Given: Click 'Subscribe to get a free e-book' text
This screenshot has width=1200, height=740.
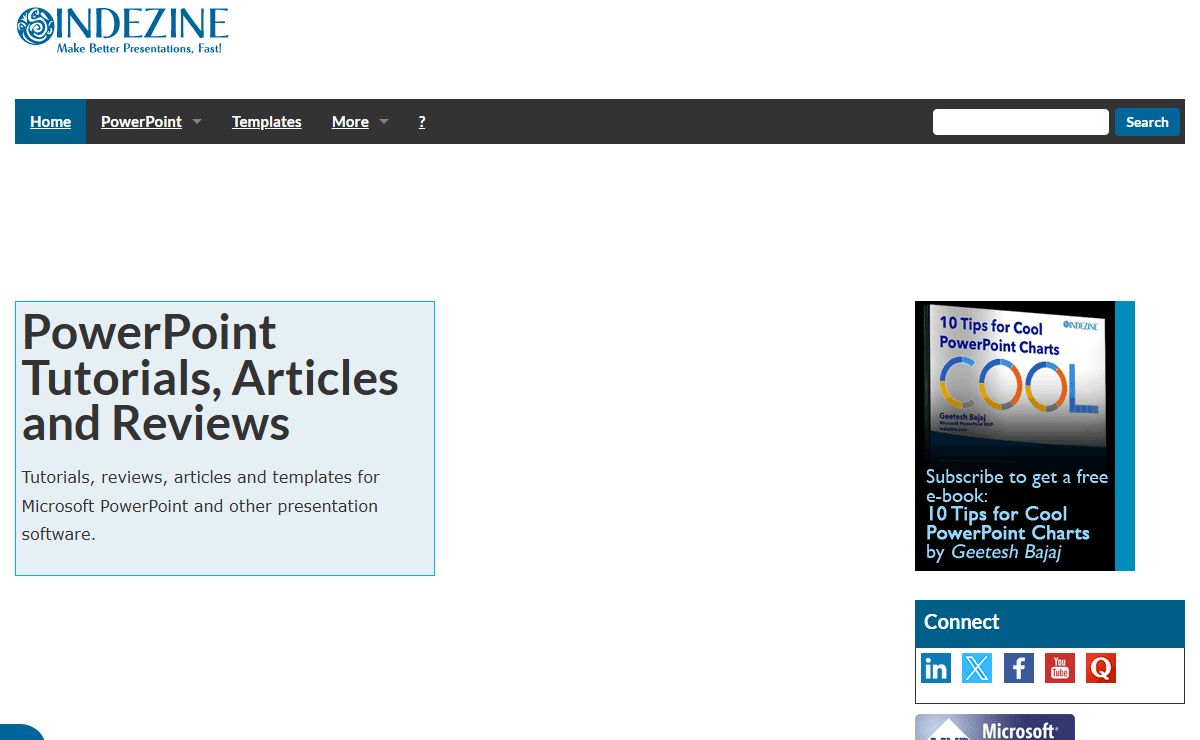Looking at the screenshot, I should coord(1017,486).
